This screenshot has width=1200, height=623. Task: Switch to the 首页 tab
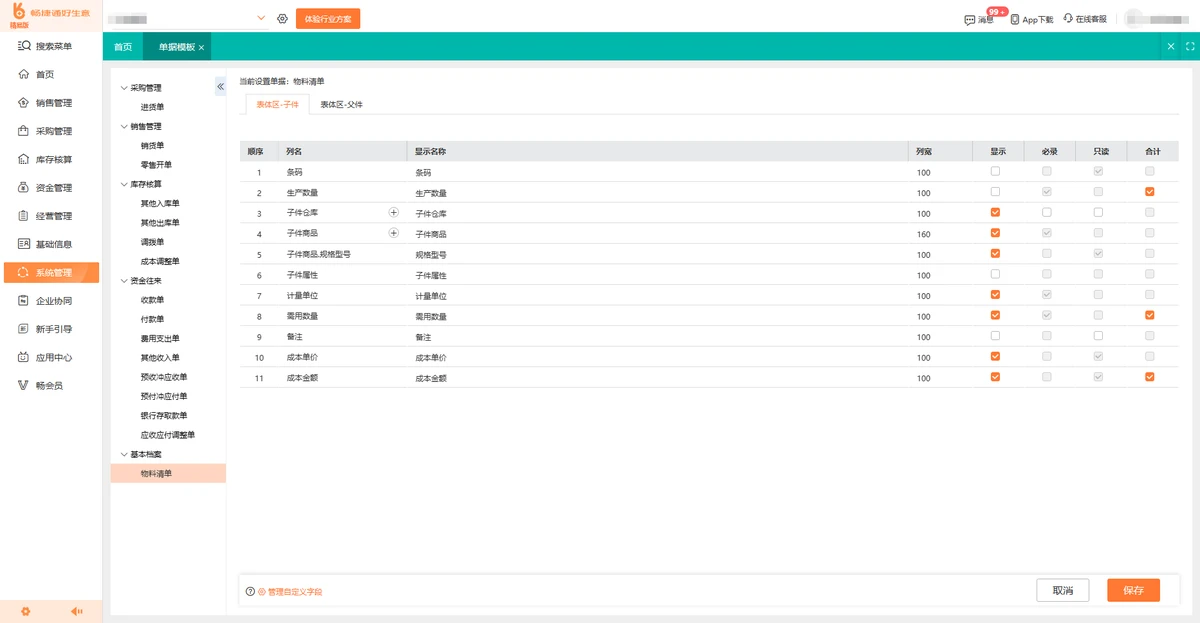pyautogui.click(x=123, y=47)
